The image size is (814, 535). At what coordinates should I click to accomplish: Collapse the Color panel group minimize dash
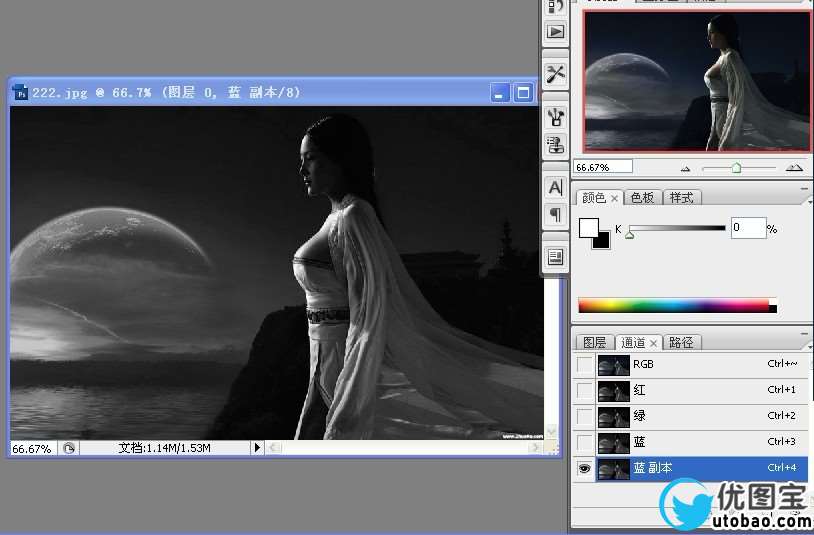[804, 189]
